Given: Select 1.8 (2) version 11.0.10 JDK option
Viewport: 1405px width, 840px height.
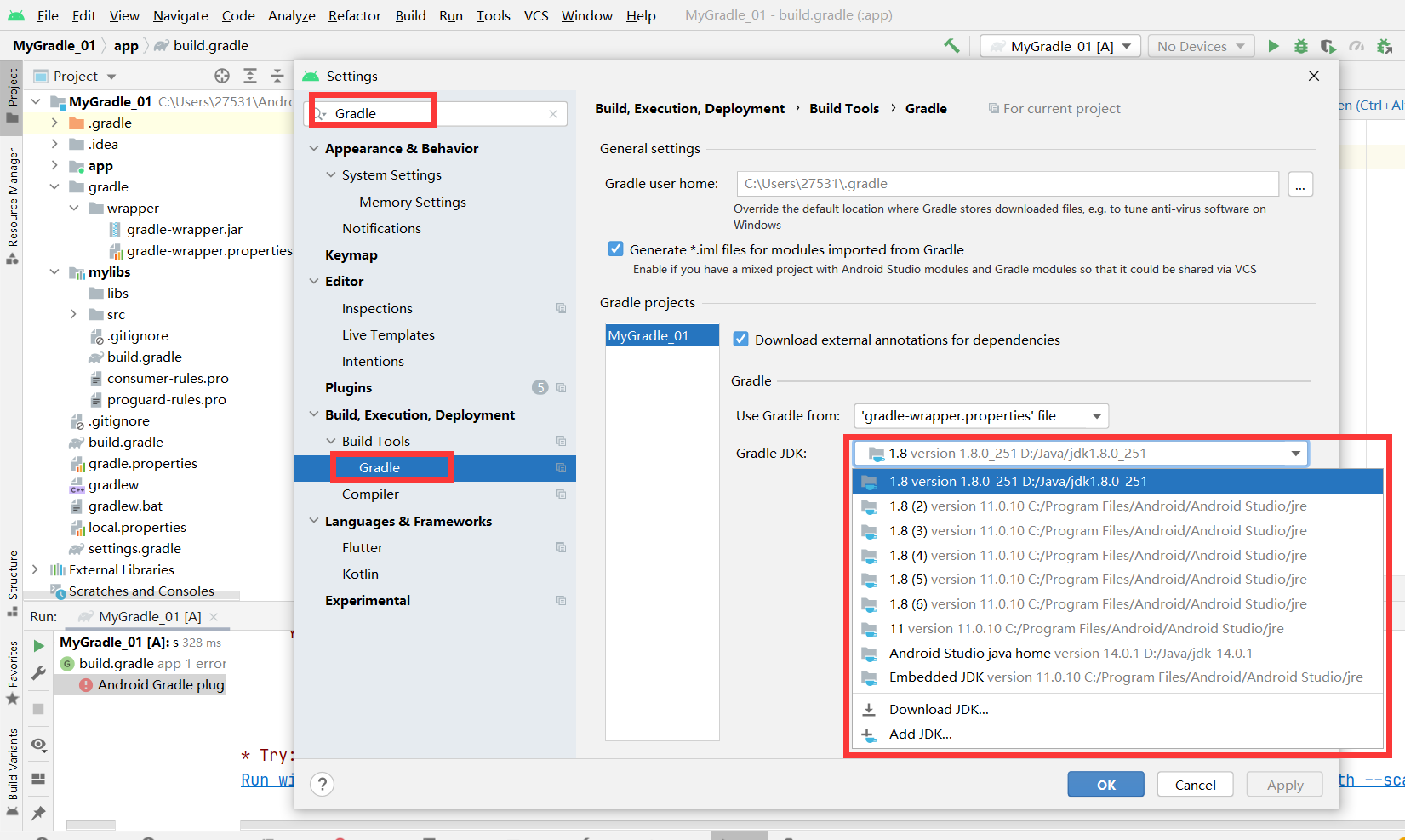Looking at the screenshot, I should (x=1117, y=506).
